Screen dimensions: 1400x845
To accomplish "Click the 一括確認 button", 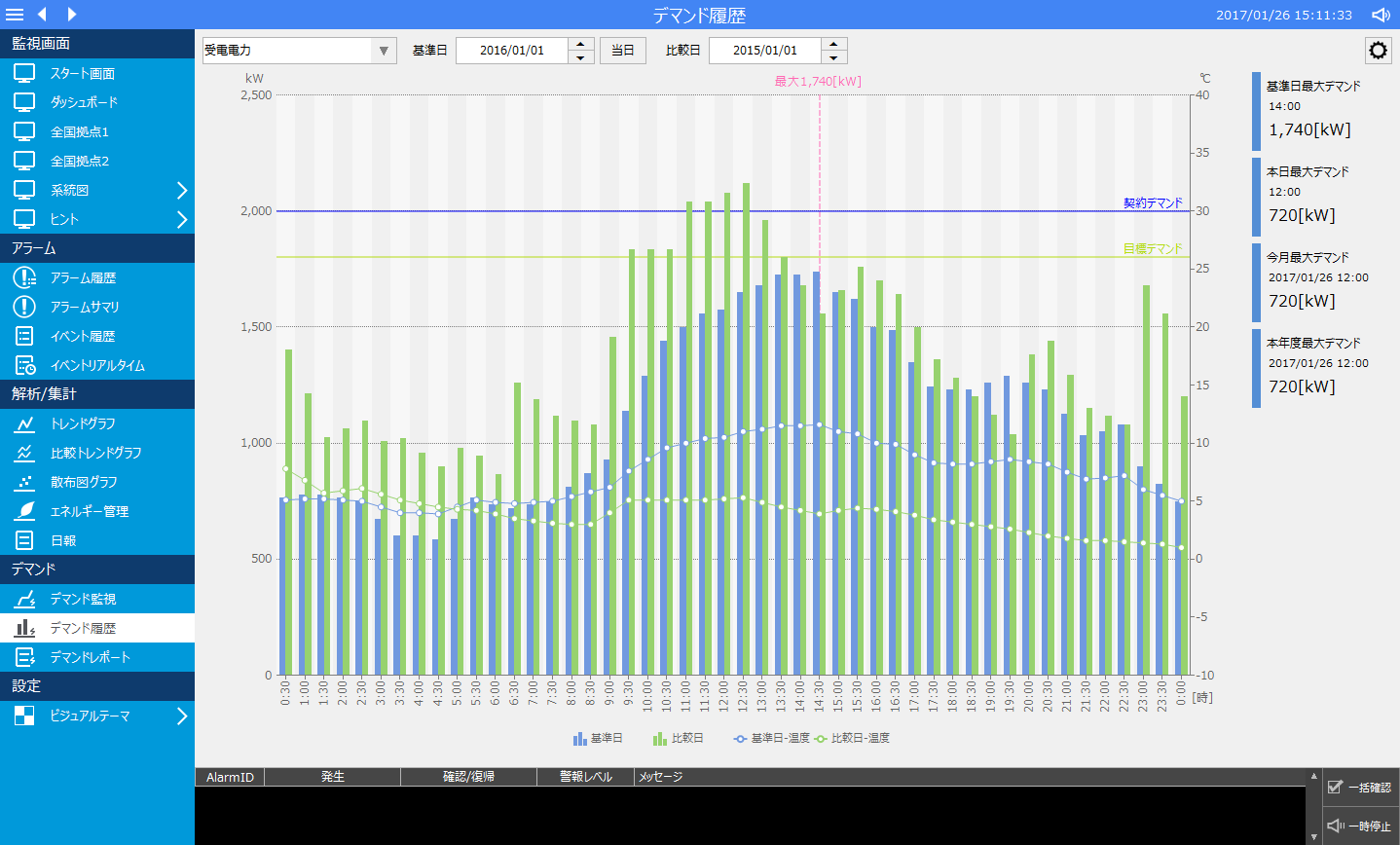I will pos(1360,787).
